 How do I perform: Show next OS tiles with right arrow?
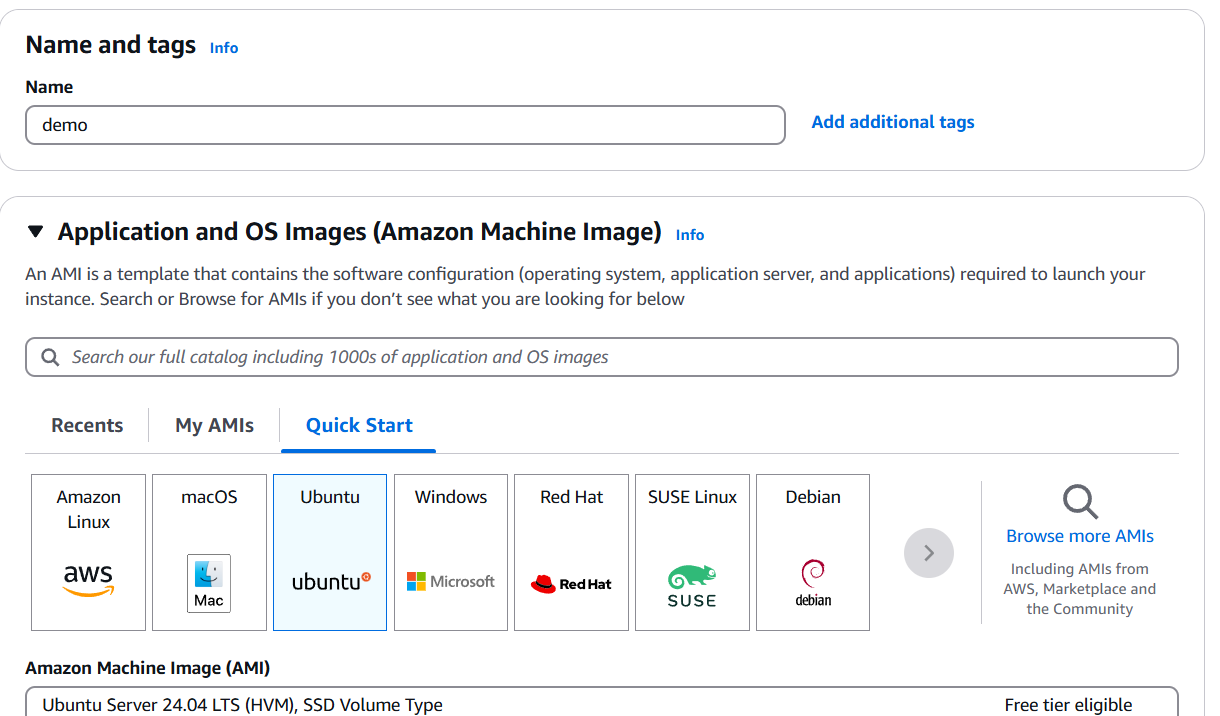[x=929, y=553]
